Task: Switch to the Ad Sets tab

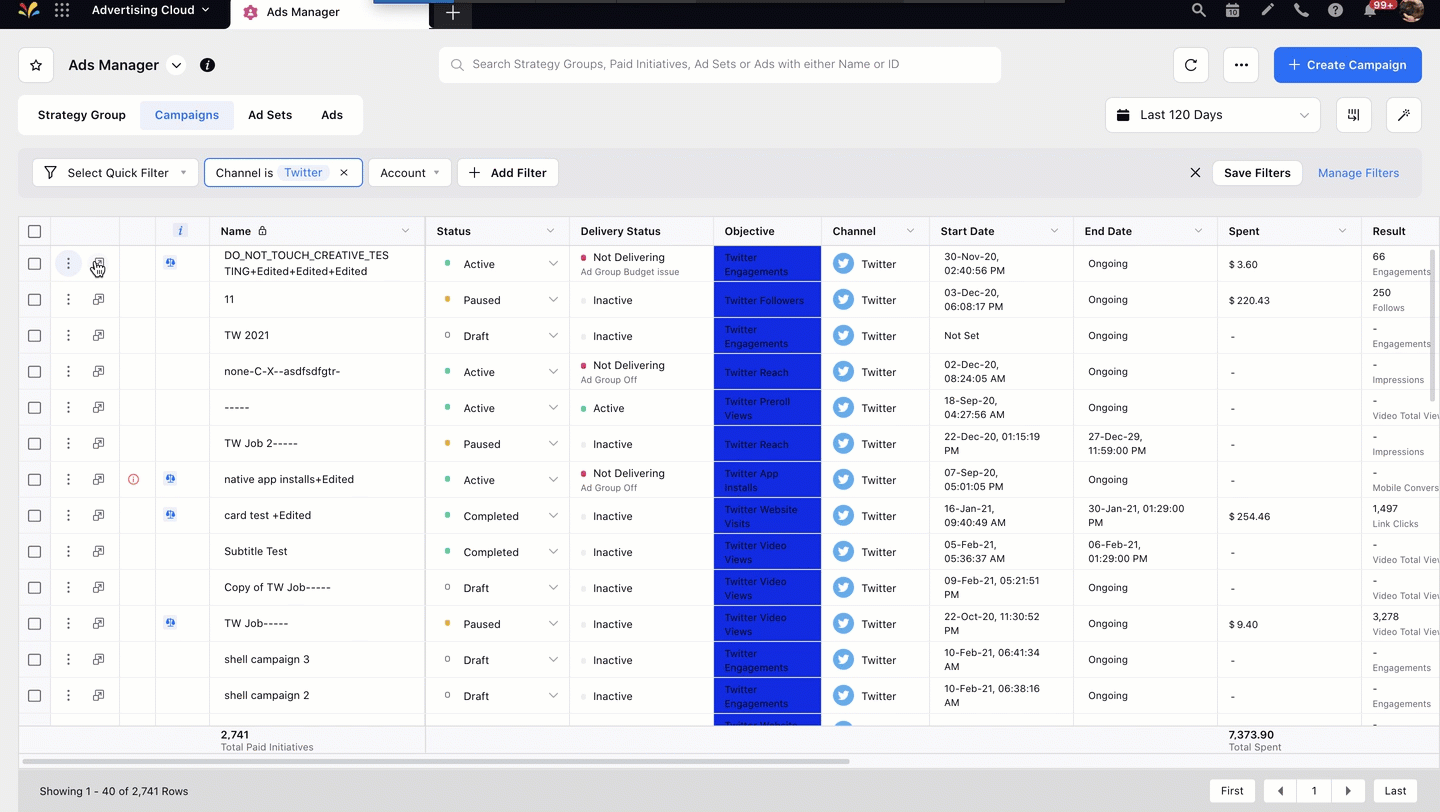Action: point(270,115)
